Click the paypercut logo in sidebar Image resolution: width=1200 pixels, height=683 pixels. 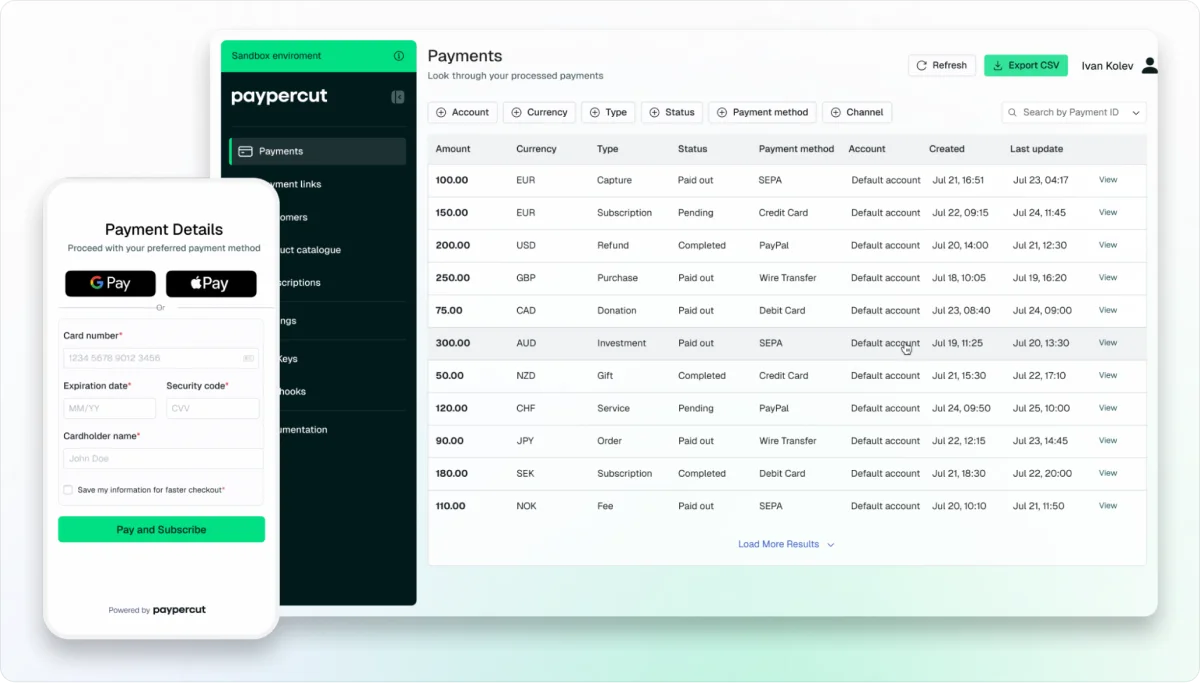pos(279,97)
